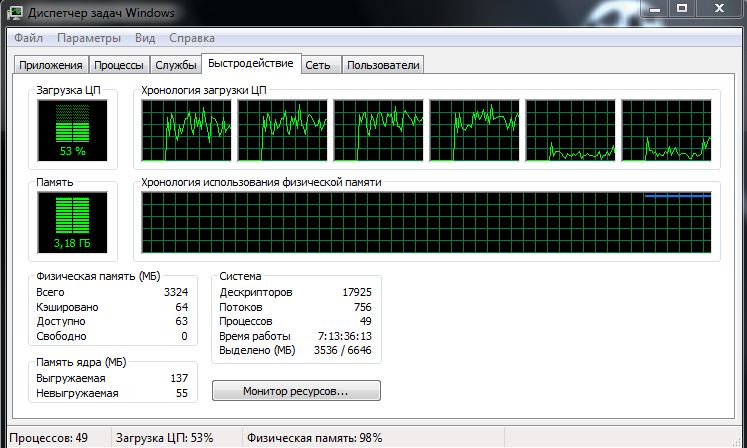Click the memory gauge showing 3,18 ГБ
This screenshot has width=747, height=448.
click(x=72, y=222)
